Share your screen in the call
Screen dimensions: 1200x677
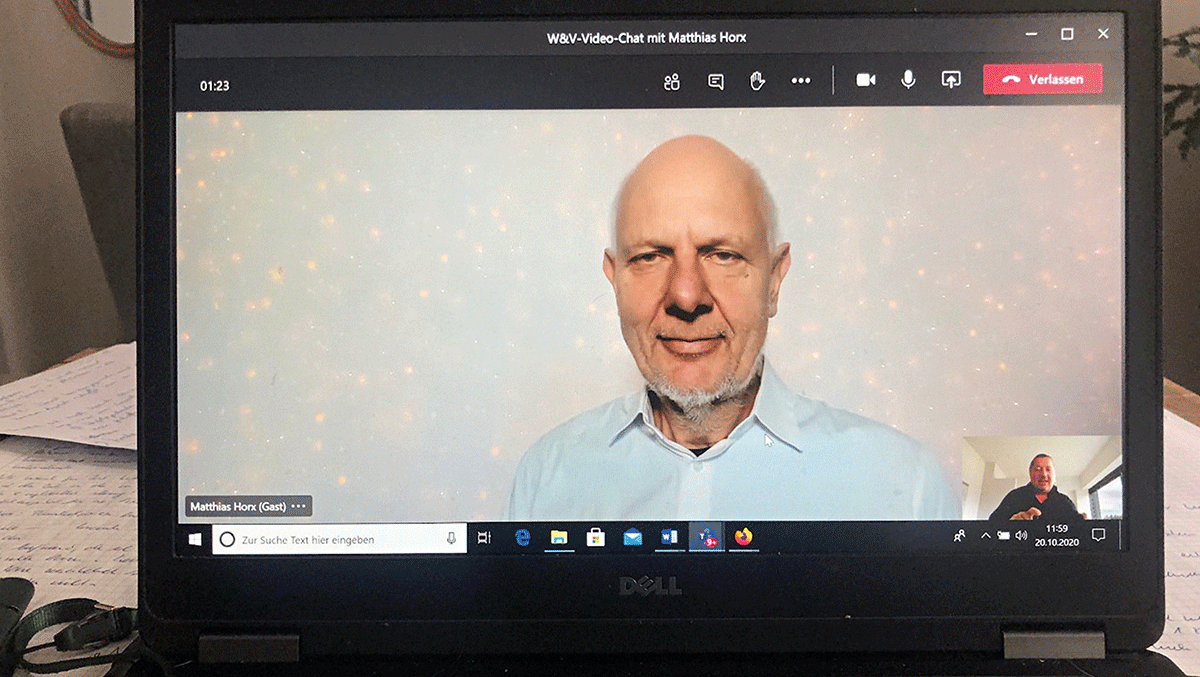951,80
